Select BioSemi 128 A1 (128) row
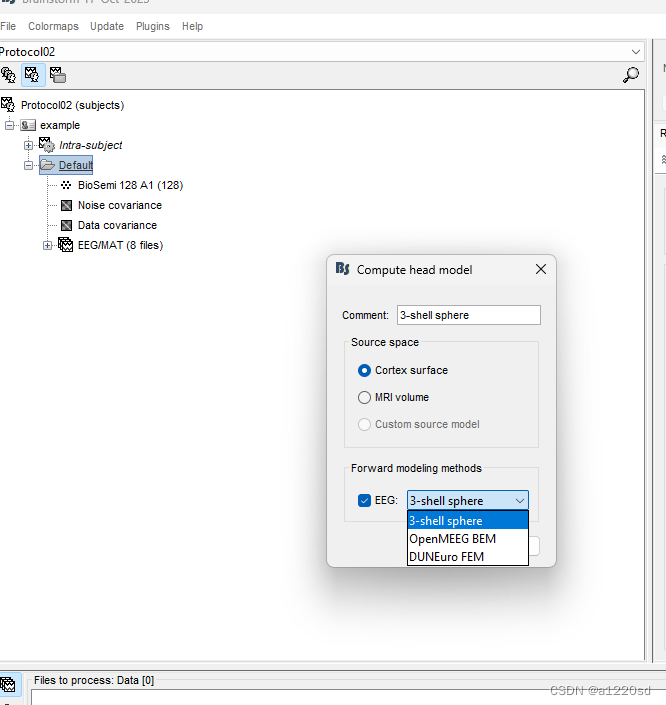The height and width of the screenshot is (705, 666). (130, 185)
